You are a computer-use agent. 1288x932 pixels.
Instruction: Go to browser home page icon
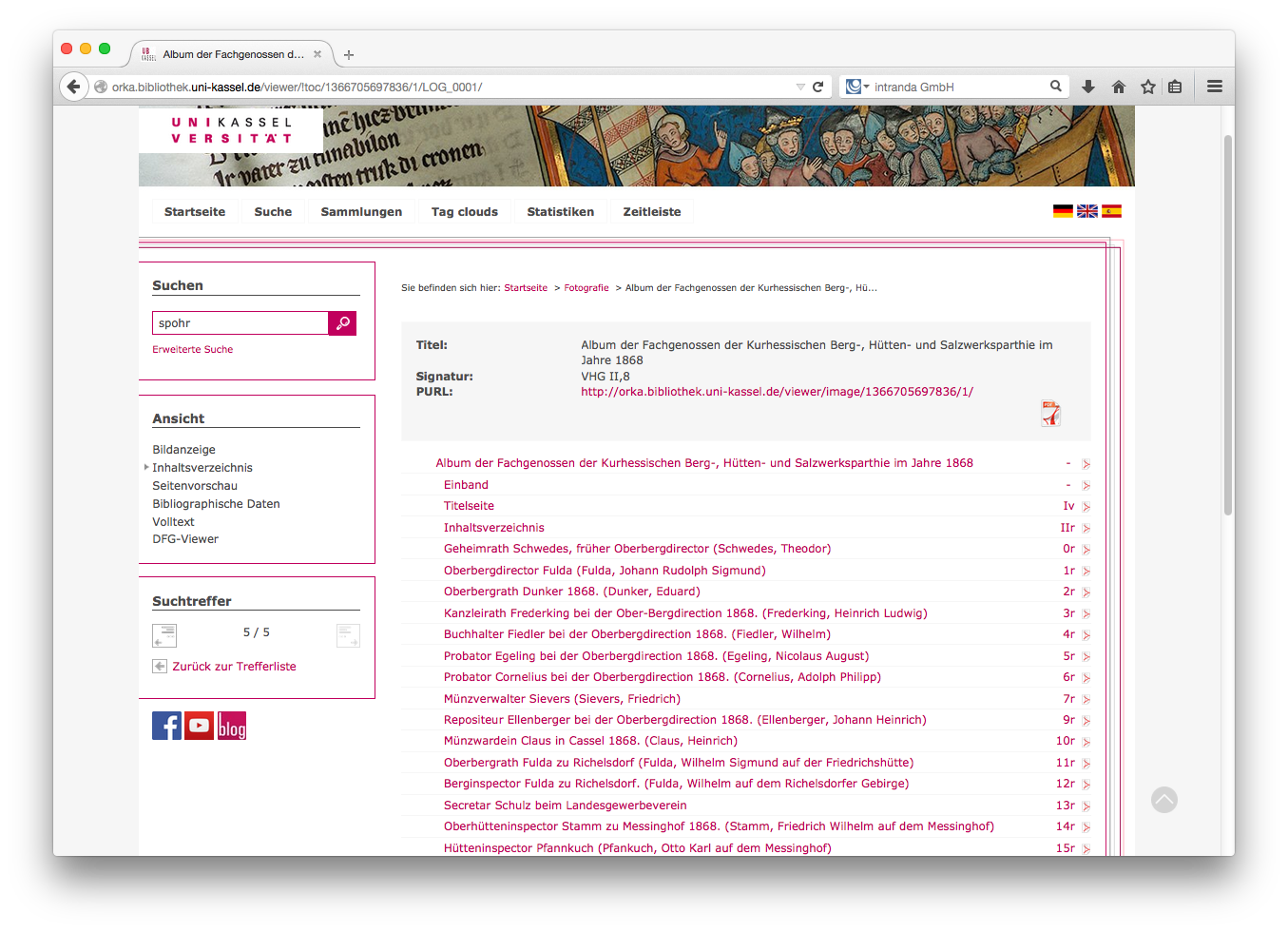click(x=1118, y=87)
